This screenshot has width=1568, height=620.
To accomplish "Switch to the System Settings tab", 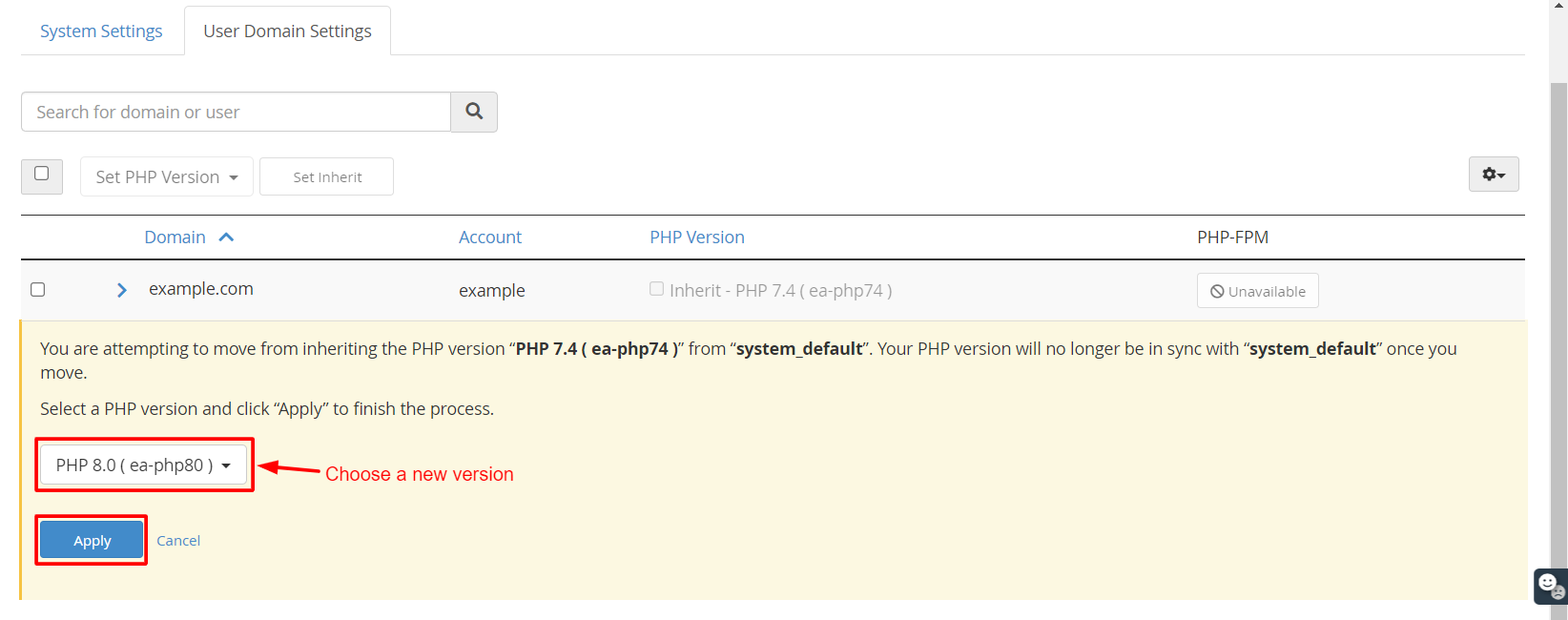I will pyautogui.click(x=101, y=31).
